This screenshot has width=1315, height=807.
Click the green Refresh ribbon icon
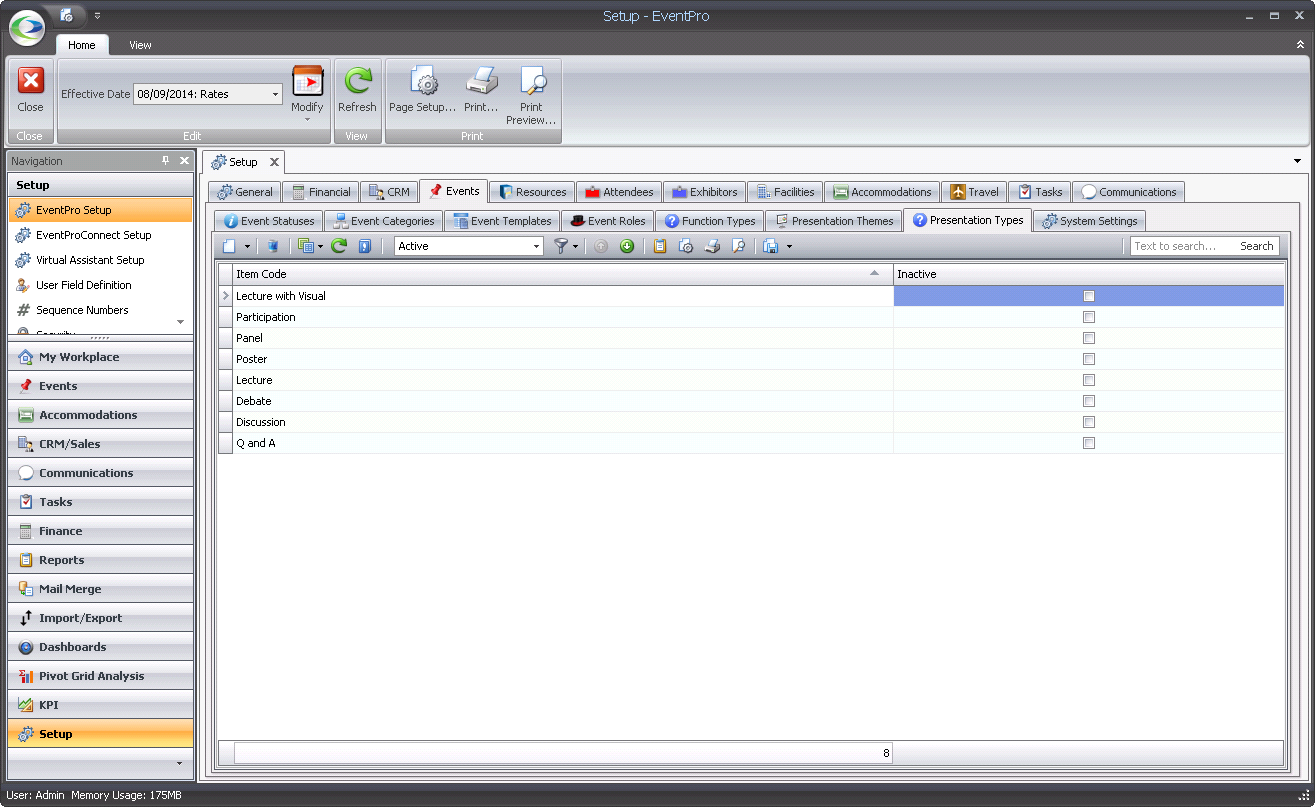point(357,81)
